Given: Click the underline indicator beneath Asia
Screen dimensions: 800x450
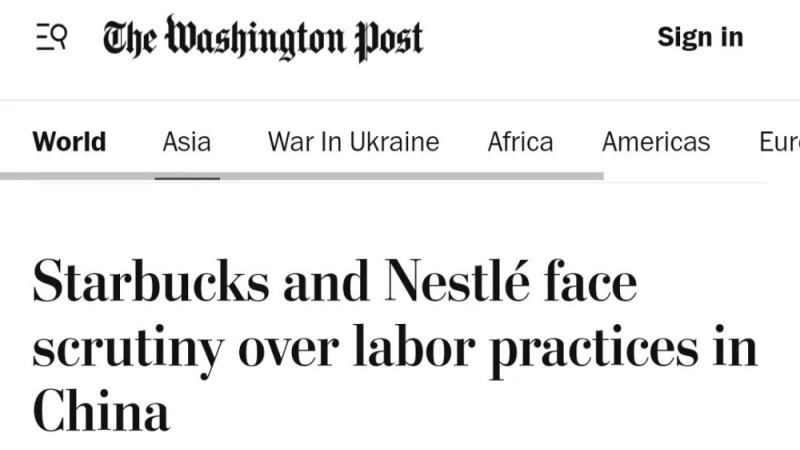Looking at the screenshot, I should [187, 179].
